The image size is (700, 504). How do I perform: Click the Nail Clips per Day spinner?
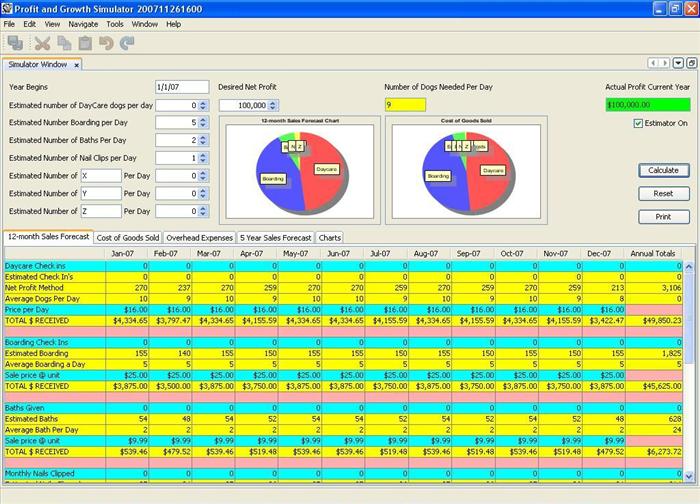(203, 158)
